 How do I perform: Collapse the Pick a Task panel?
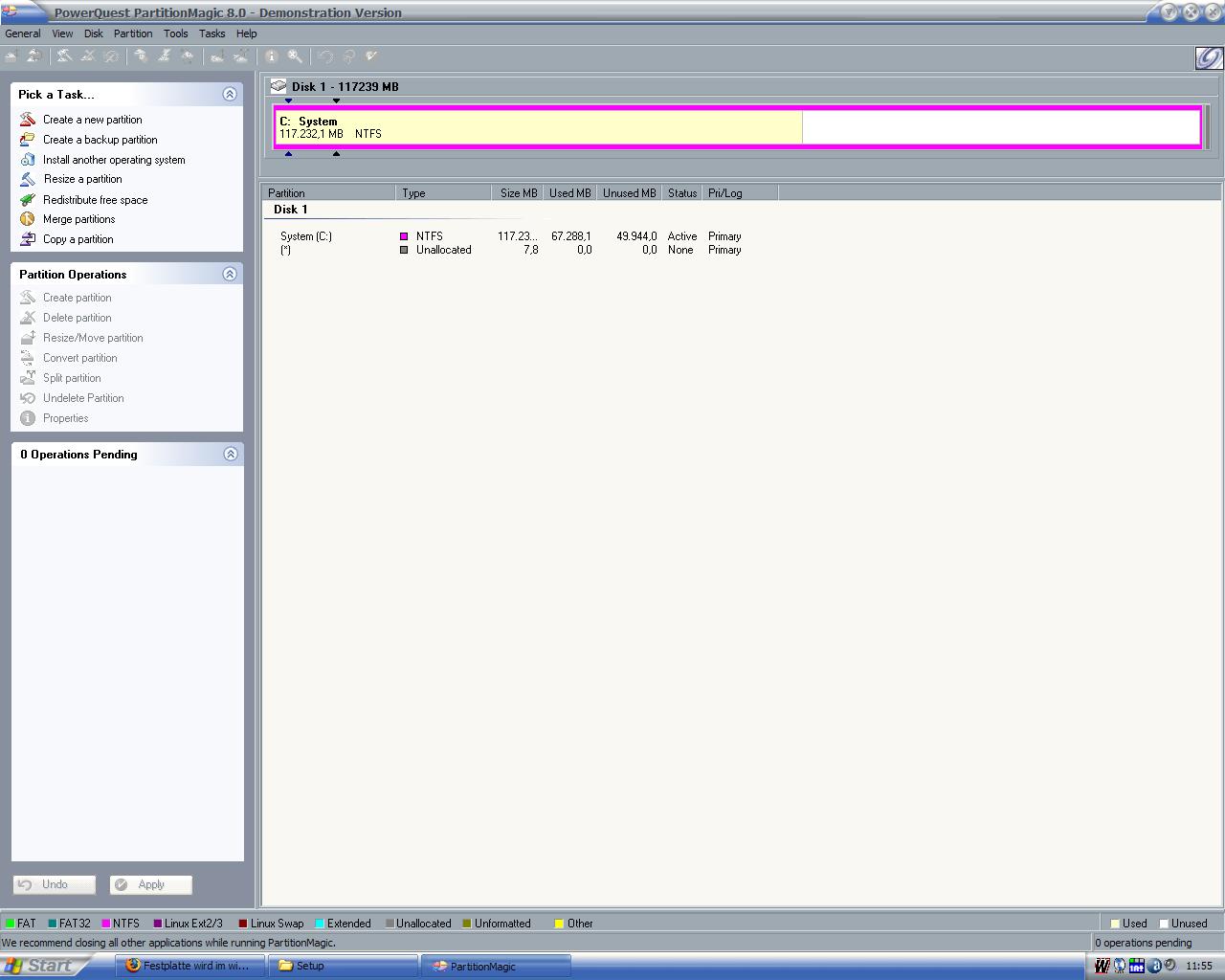(x=230, y=94)
